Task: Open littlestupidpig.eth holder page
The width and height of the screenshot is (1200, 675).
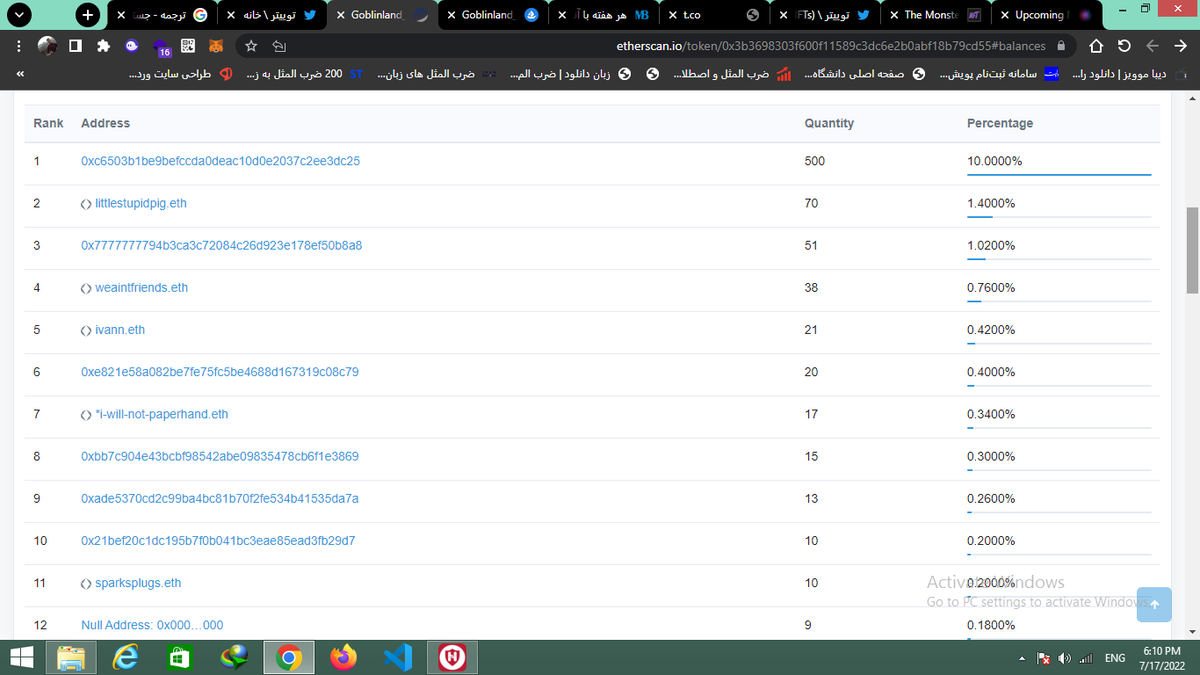Action: pyautogui.click(x=140, y=203)
